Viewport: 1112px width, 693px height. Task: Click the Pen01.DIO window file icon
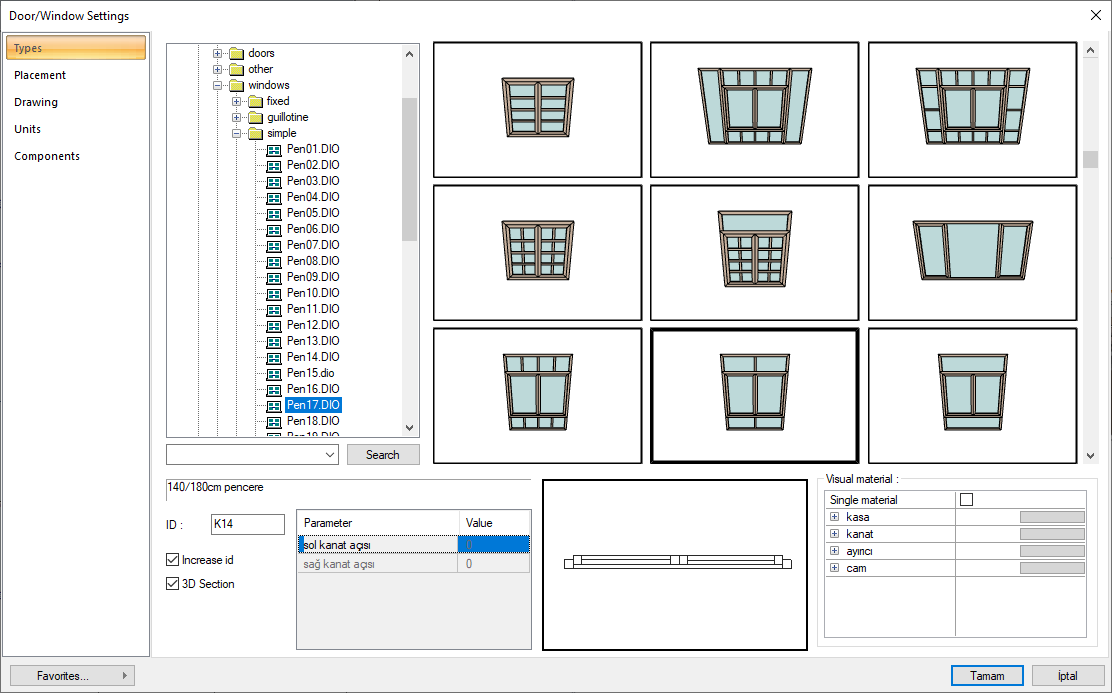point(274,149)
